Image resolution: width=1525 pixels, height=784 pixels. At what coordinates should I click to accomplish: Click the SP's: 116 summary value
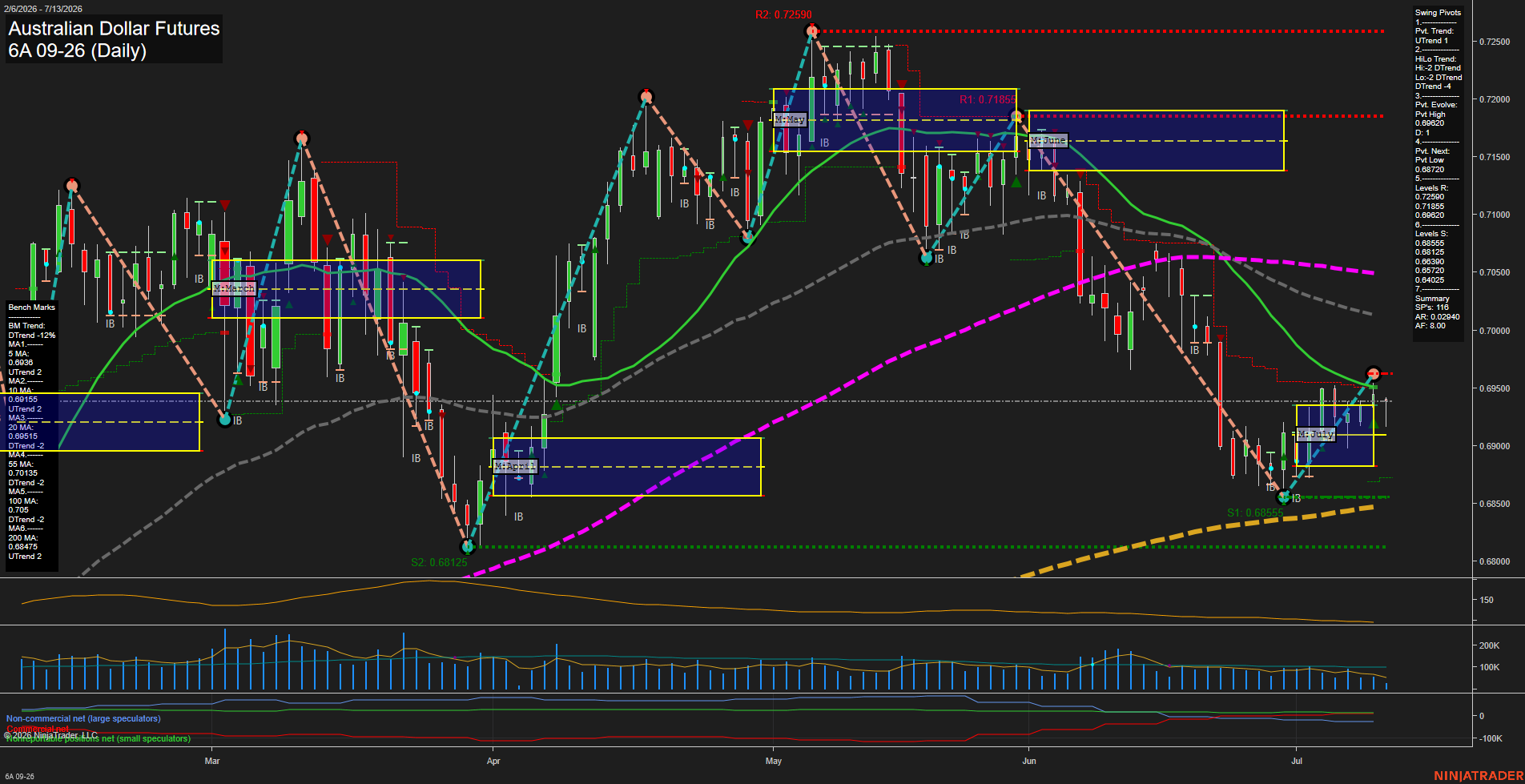(1432, 308)
